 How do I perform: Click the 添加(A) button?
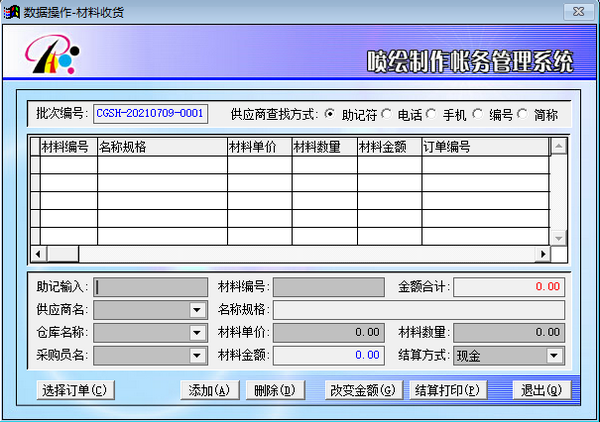[209, 390]
